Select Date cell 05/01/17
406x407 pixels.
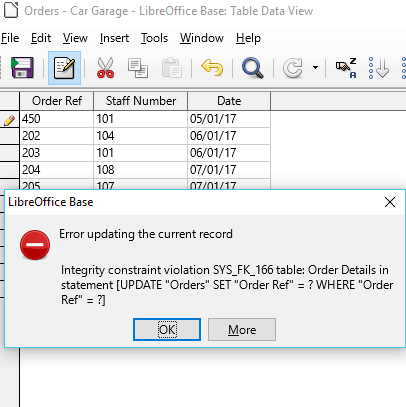pyautogui.click(x=229, y=119)
